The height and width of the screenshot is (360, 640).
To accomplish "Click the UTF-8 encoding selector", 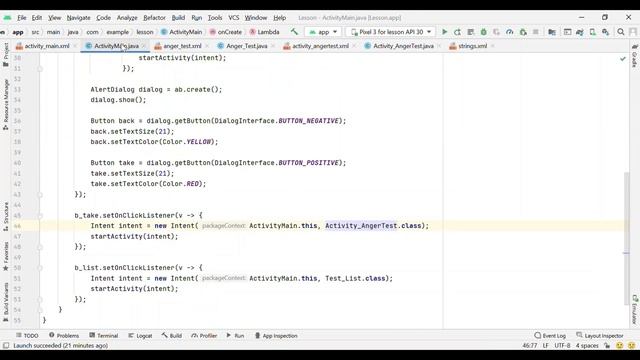I will point(562,345).
